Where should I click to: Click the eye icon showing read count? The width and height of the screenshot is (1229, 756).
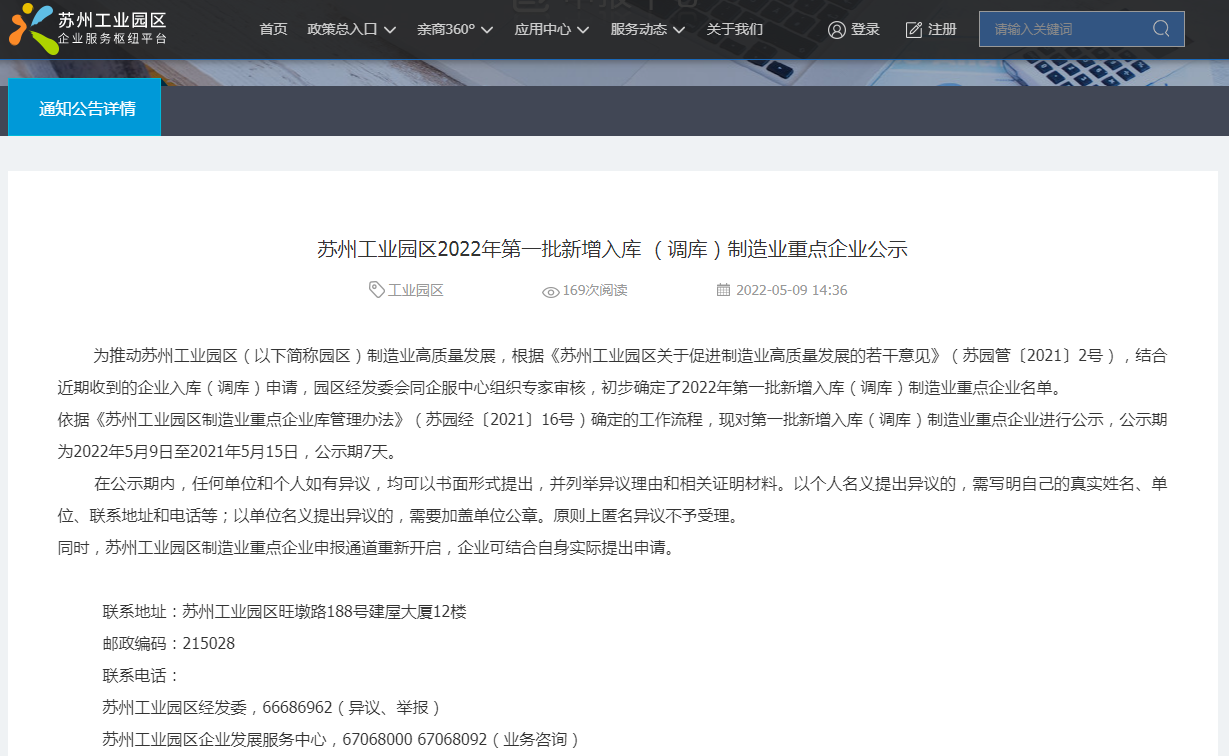click(549, 291)
